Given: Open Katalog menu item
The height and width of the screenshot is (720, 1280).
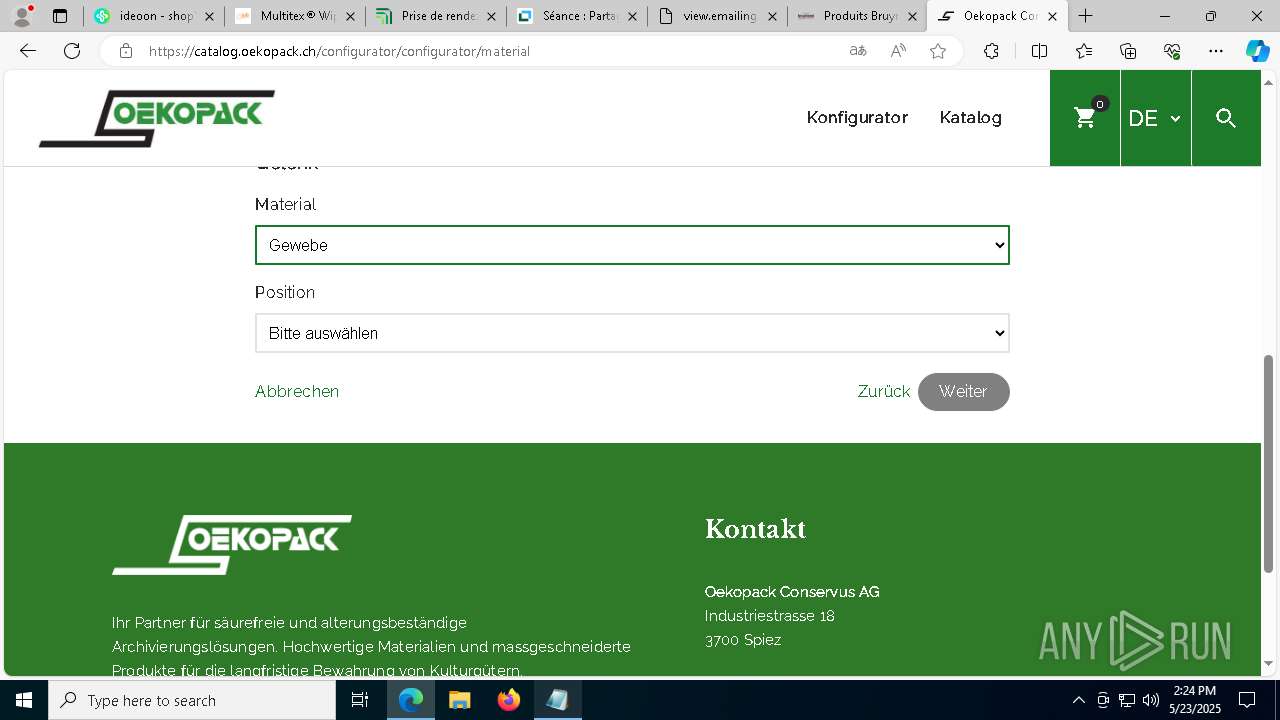Looking at the screenshot, I should click(x=970, y=117).
